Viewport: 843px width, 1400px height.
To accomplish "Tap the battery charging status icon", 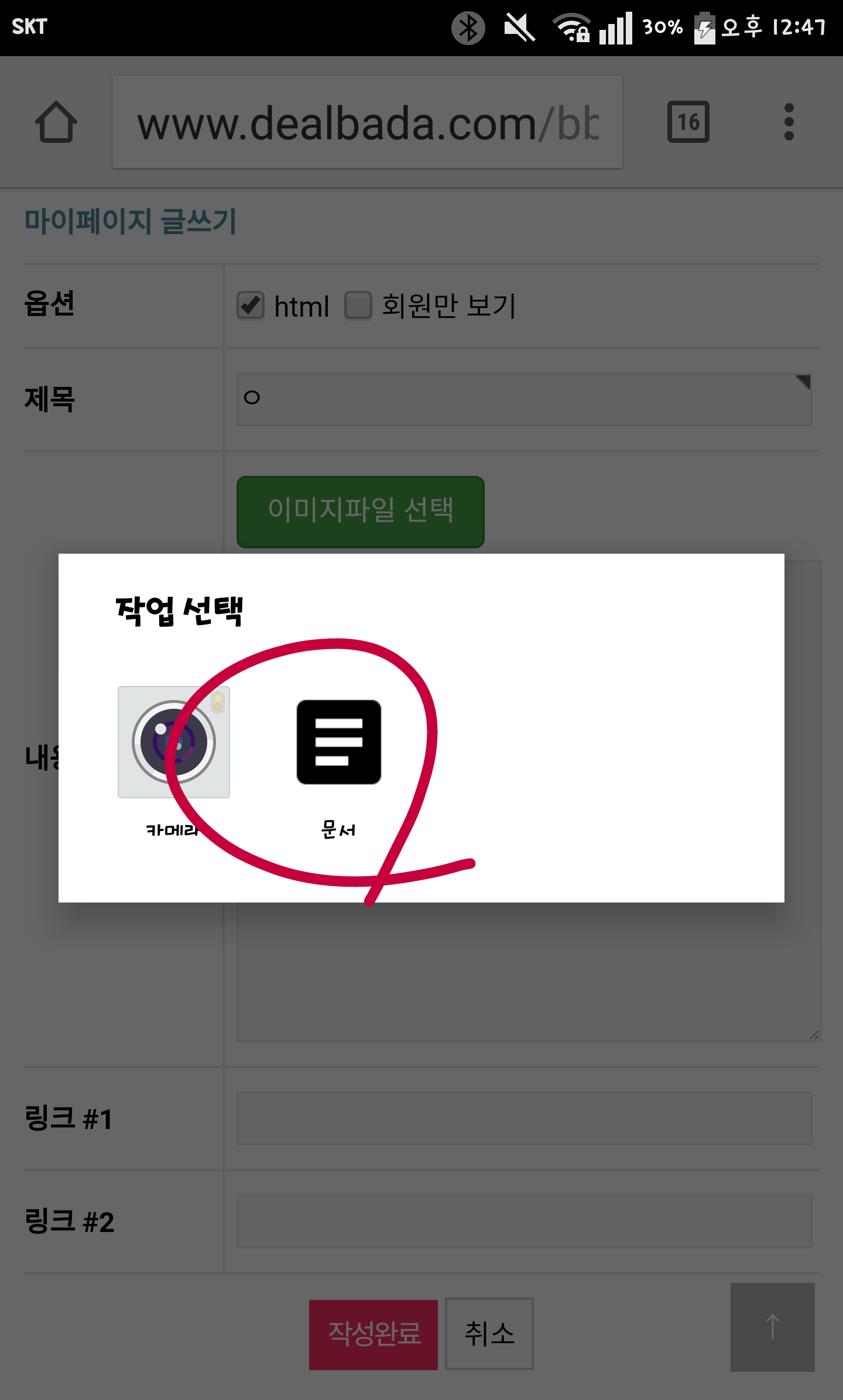I will pos(704,28).
